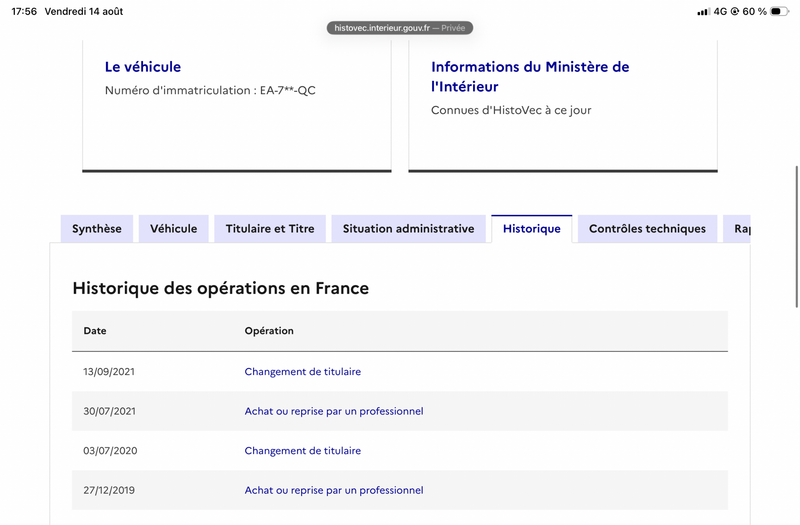Screen dimensions: 800x525
Task: Click Changement de titulaire dated 03/07/2020
Action: (x=303, y=451)
